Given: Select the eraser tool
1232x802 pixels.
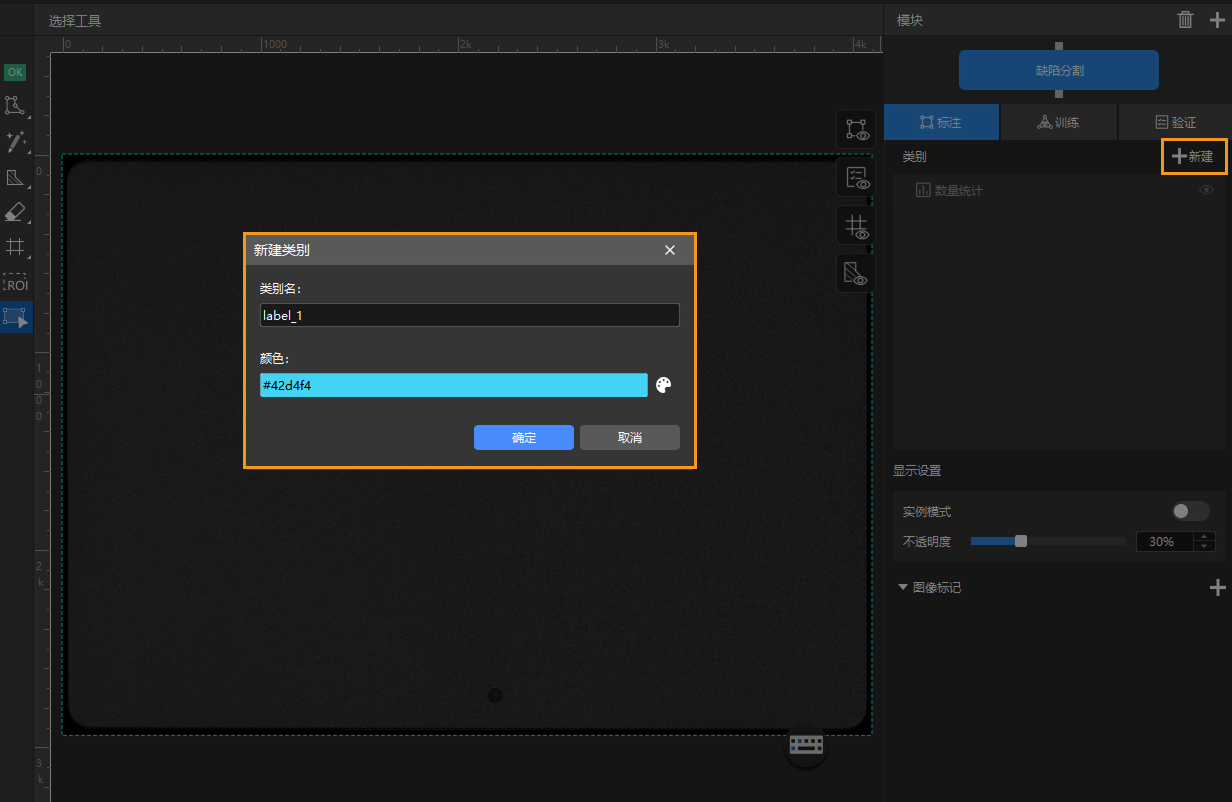Looking at the screenshot, I should click(x=15, y=212).
